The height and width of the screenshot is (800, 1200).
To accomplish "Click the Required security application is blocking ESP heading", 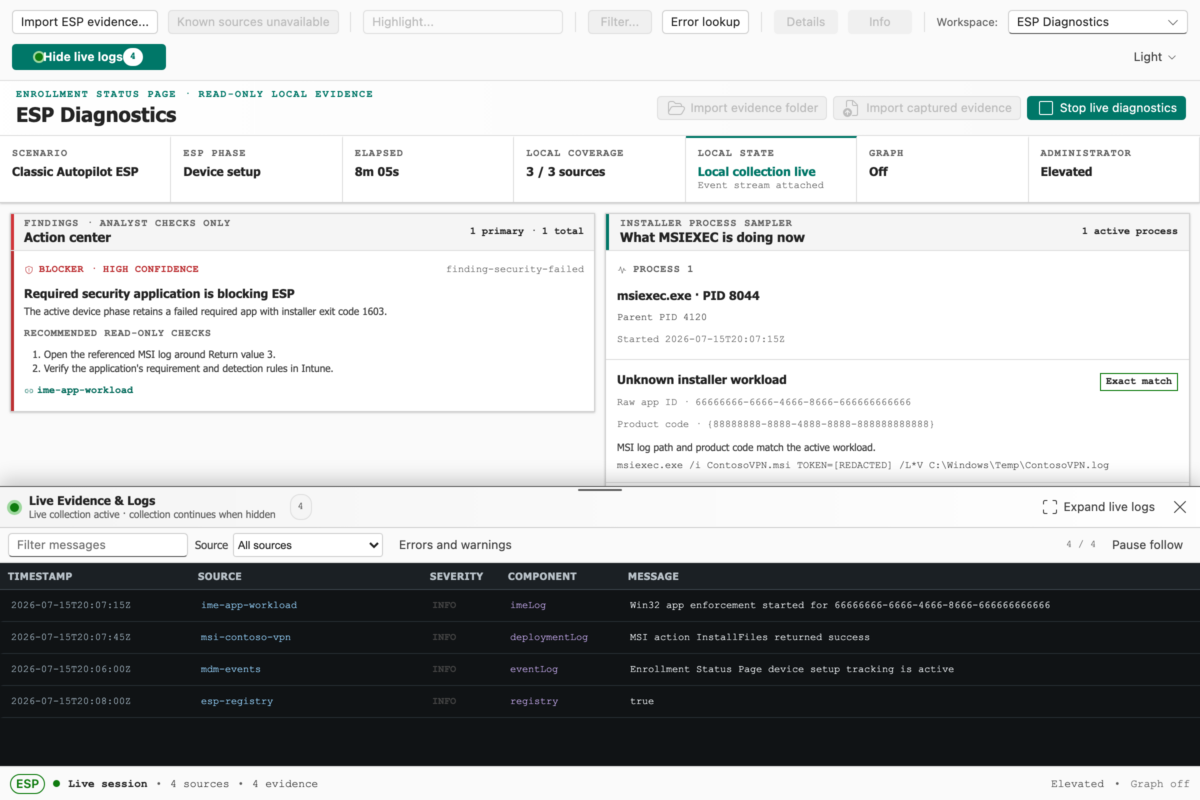I will [160, 294].
